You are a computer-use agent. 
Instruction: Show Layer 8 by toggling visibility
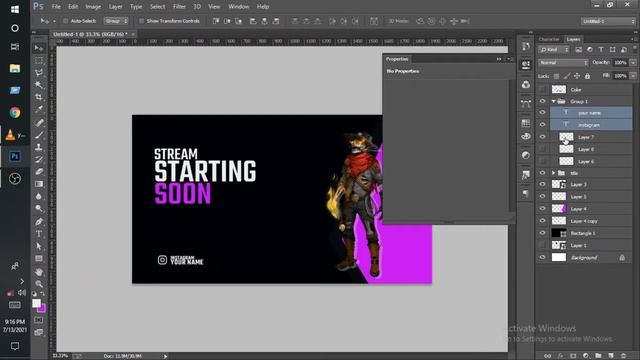point(542,149)
